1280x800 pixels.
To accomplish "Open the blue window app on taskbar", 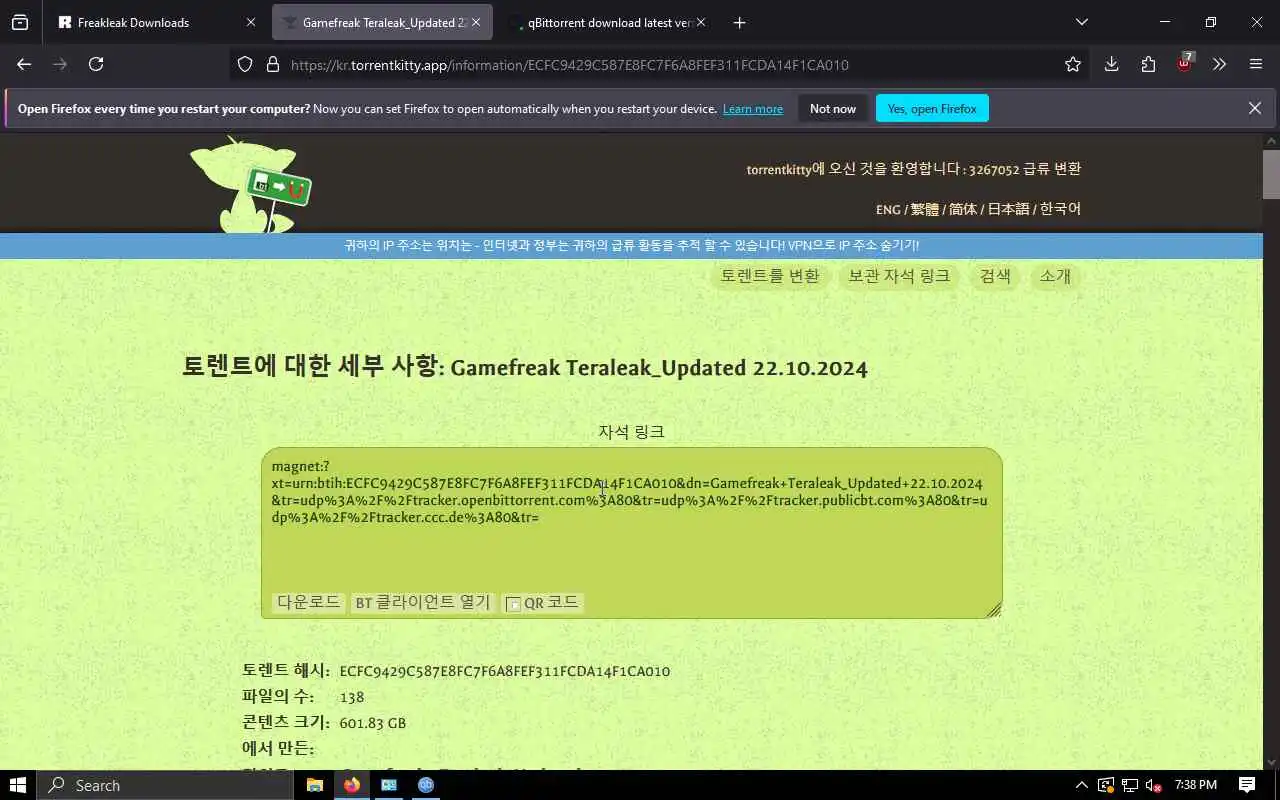I will point(389,785).
